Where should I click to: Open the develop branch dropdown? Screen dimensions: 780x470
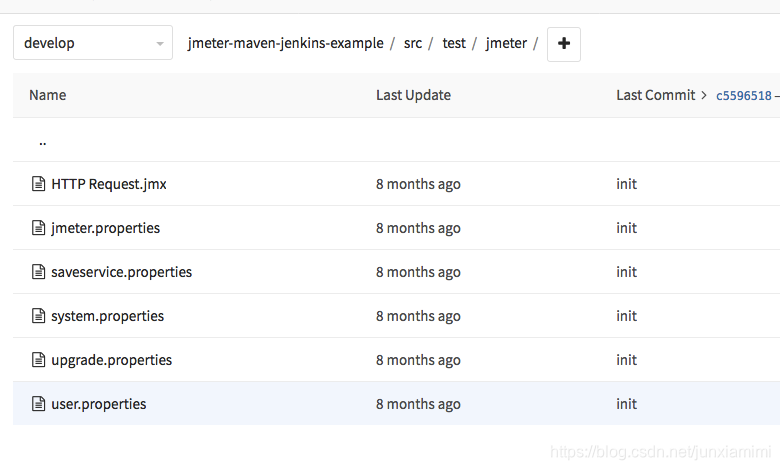tap(93, 43)
